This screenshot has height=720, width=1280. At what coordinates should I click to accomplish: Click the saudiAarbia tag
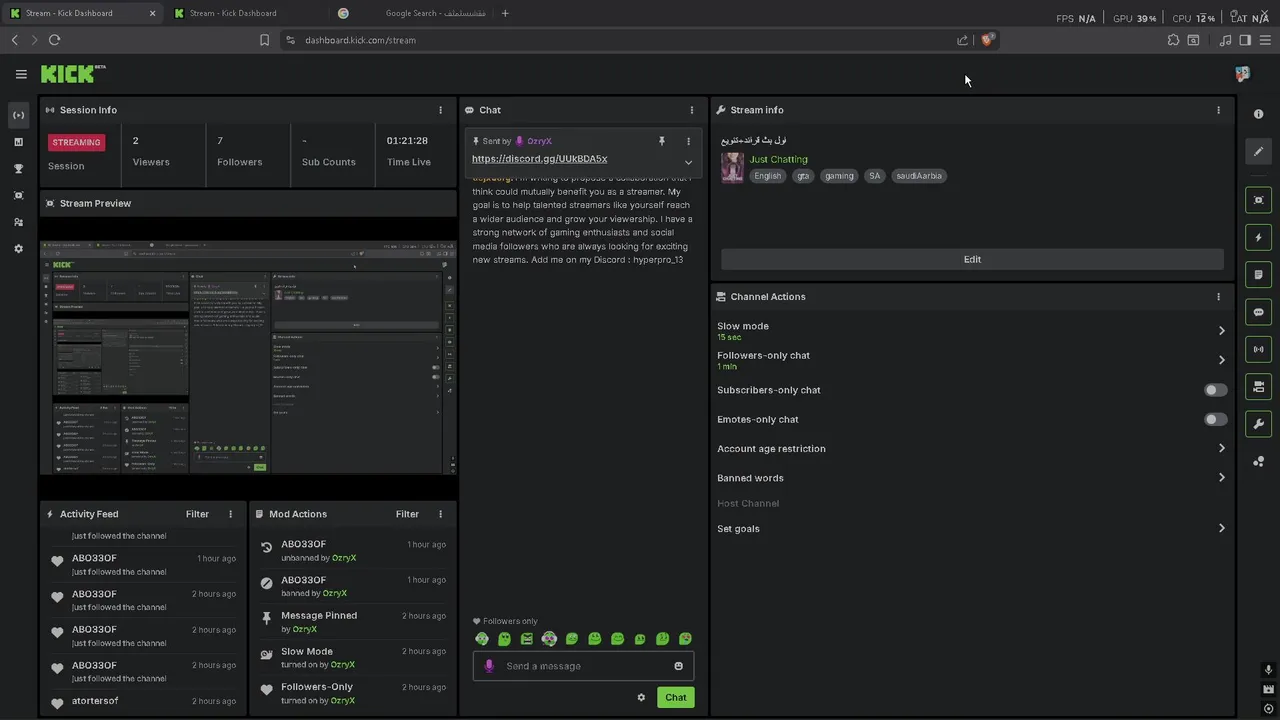918,176
